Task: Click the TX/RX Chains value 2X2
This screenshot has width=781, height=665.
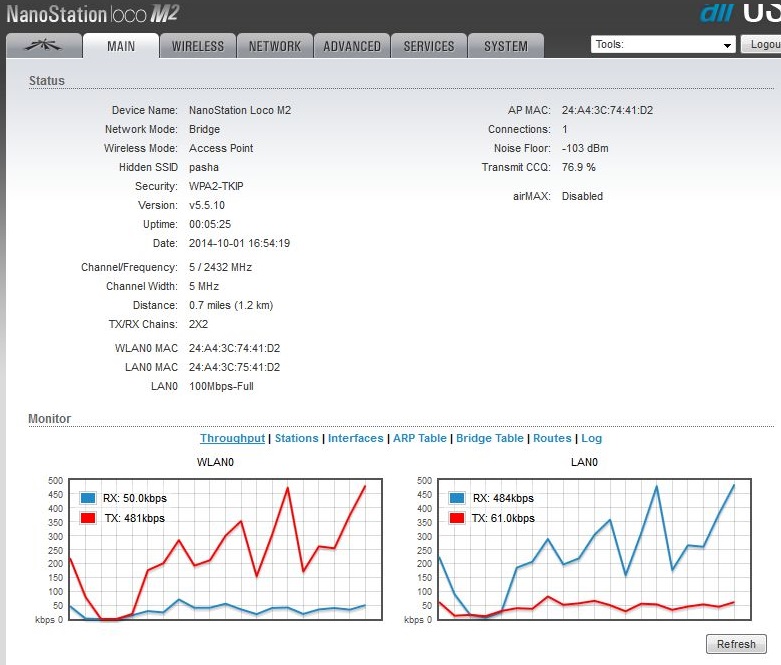Action: pyautogui.click(x=198, y=324)
